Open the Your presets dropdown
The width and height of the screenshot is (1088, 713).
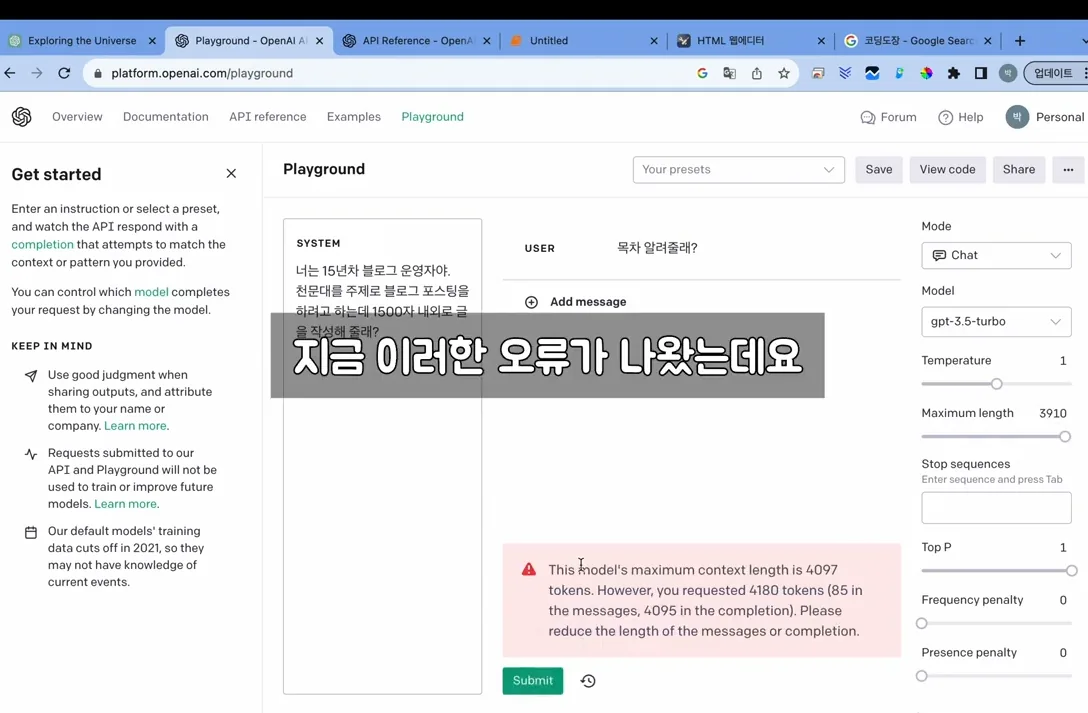point(738,169)
